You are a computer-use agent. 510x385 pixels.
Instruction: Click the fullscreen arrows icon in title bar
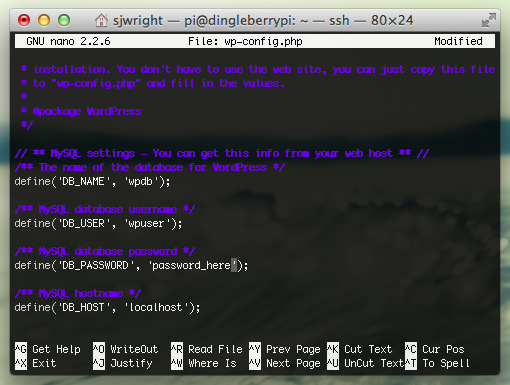tap(489, 20)
